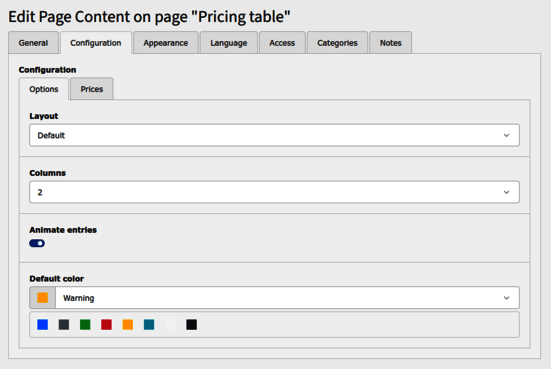551x369 pixels.
Task: Select the light white color swatch
Action: (170, 324)
